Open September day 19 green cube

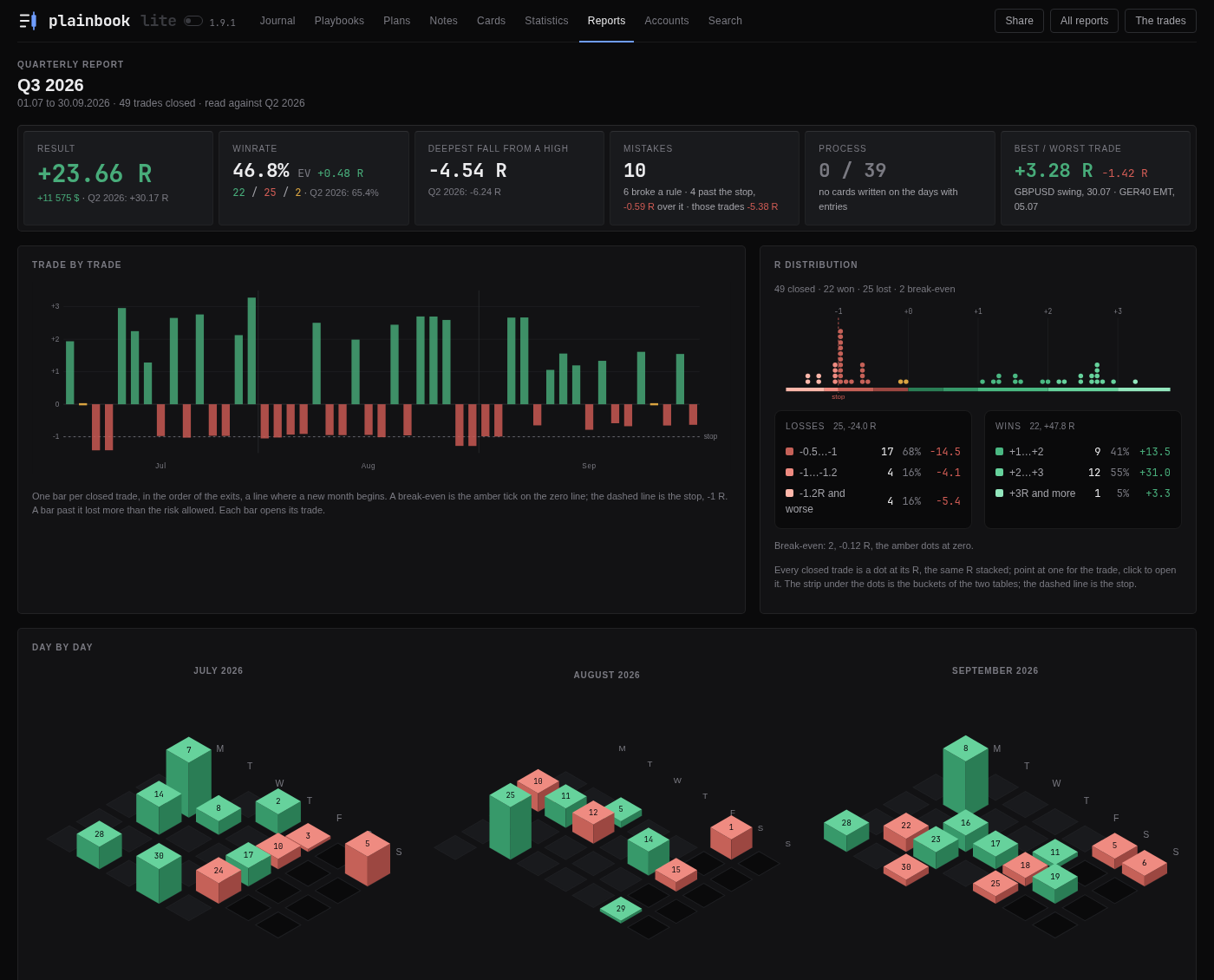pyautogui.click(x=1055, y=883)
